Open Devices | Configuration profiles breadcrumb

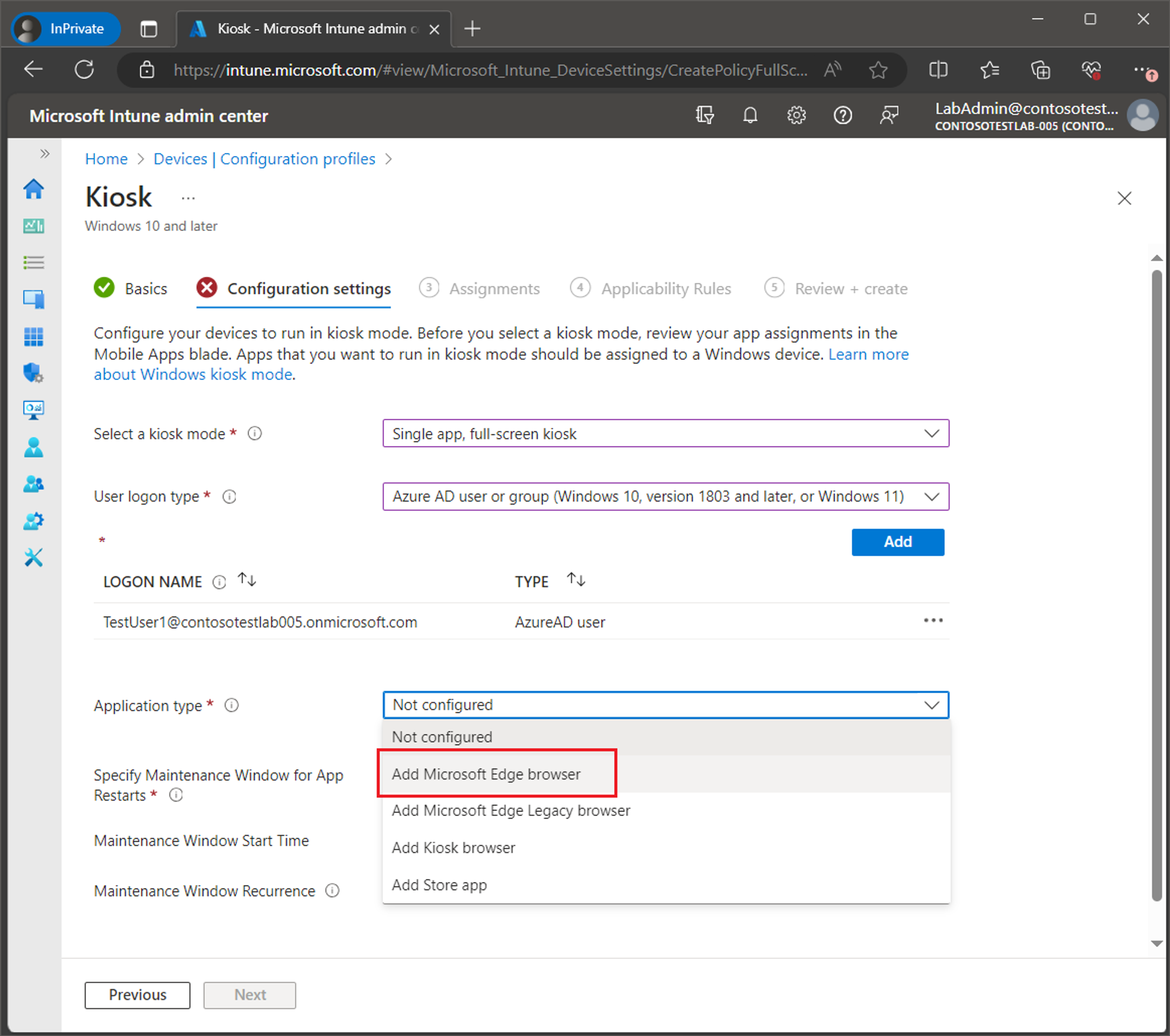(x=264, y=158)
